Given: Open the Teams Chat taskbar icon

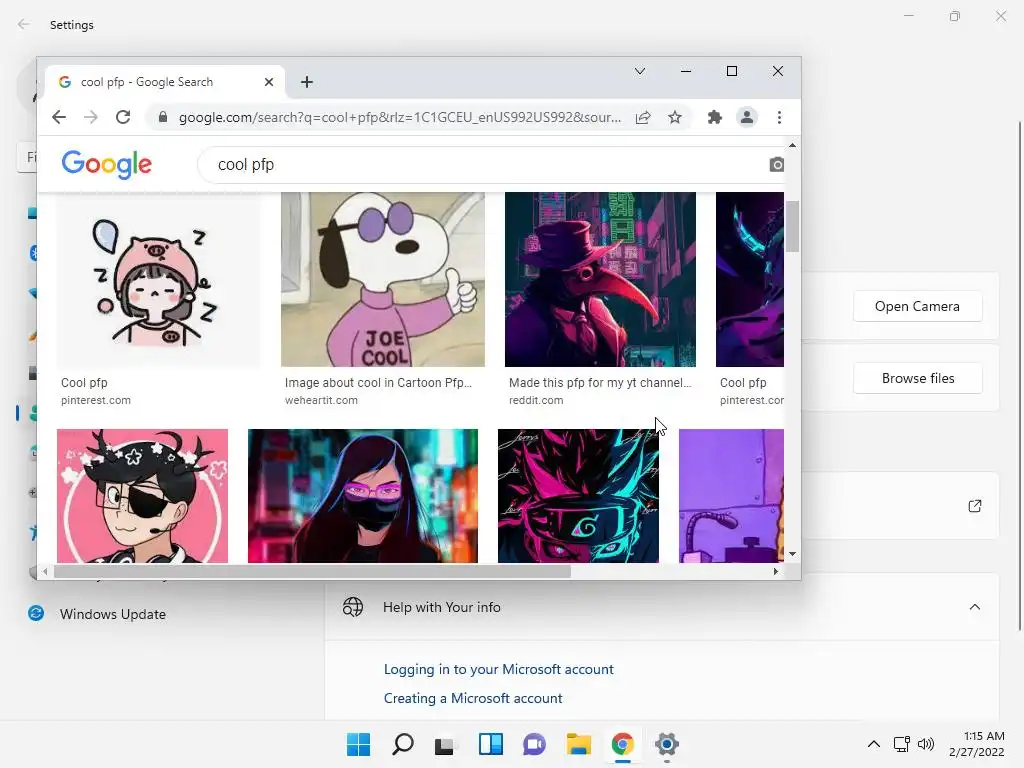Looking at the screenshot, I should tap(534, 744).
